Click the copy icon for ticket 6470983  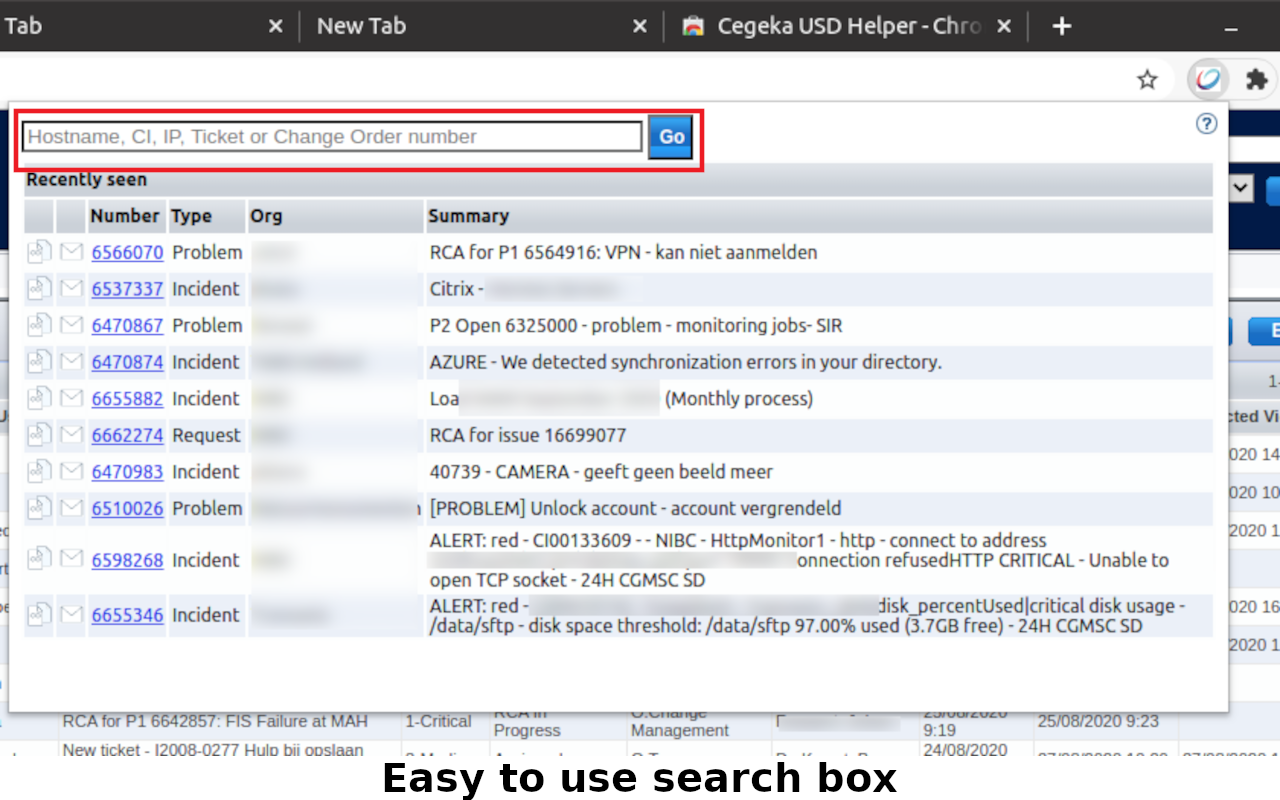39,471
